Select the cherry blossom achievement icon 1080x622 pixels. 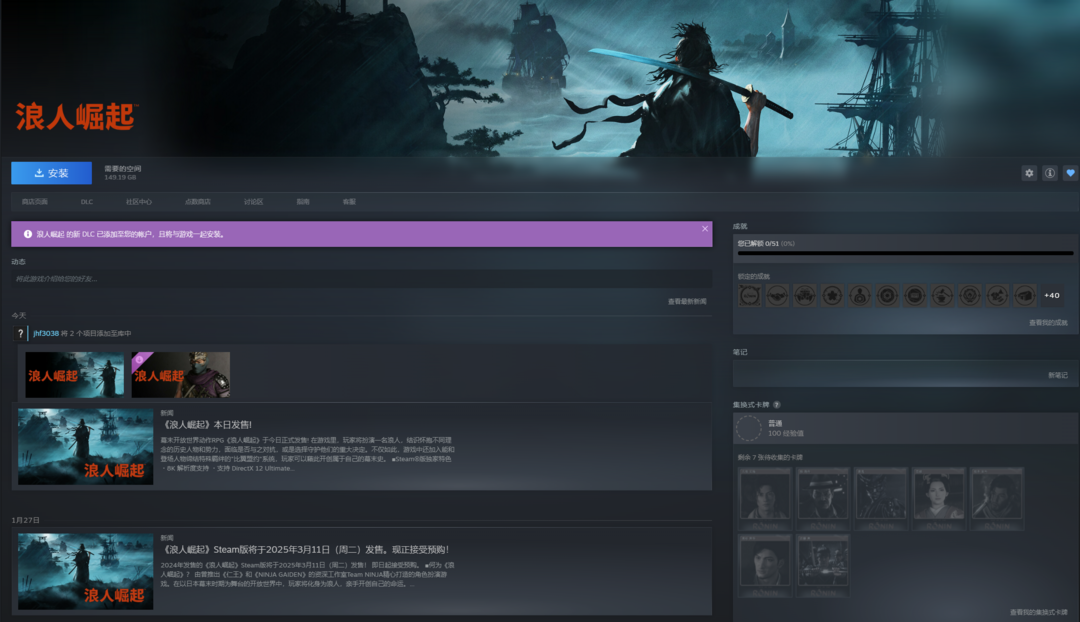point(832,296)
